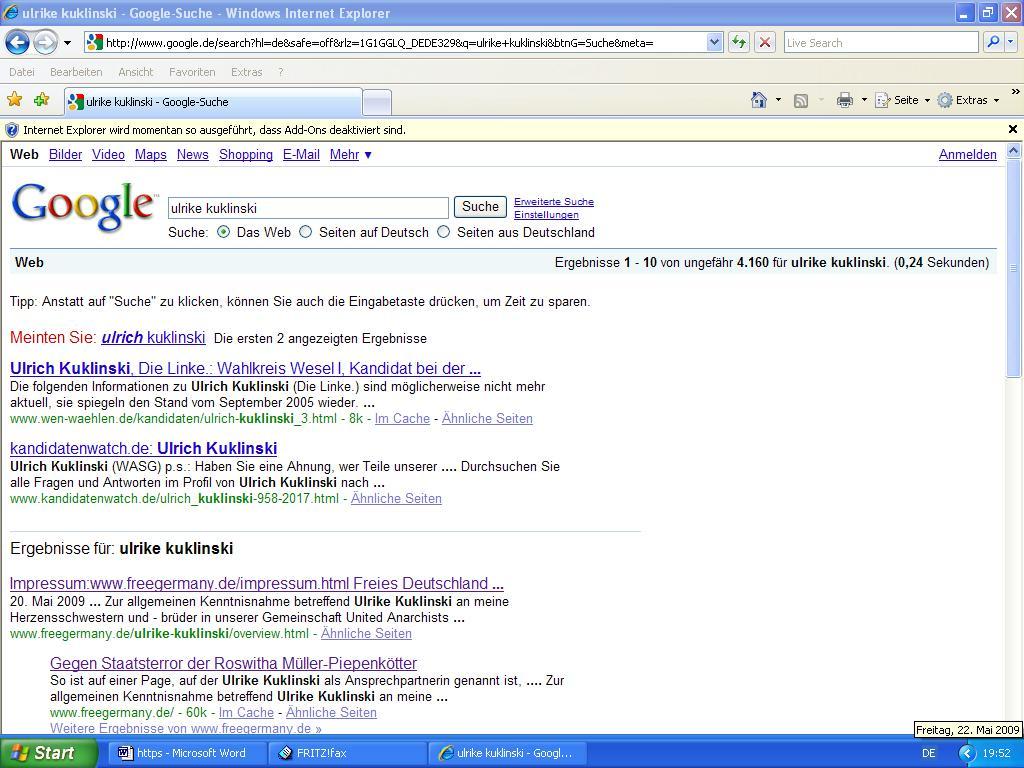The image size is (1024, 768).
Task: Open a new blank tab
Action: pos(377,103)
